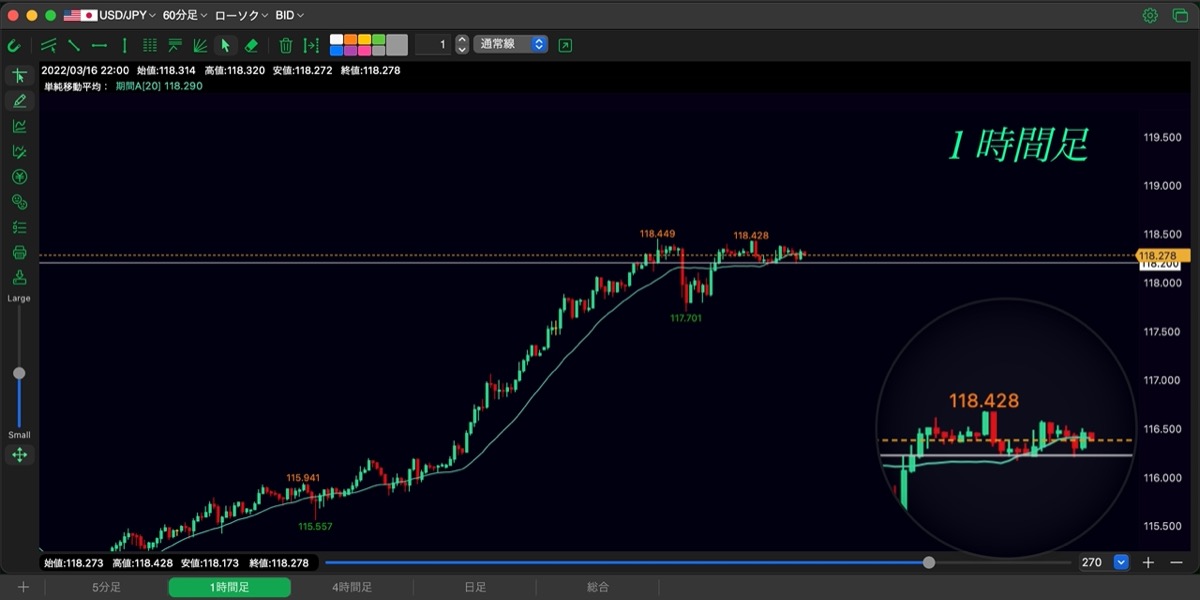Switch to the 日足 tab

475,588
